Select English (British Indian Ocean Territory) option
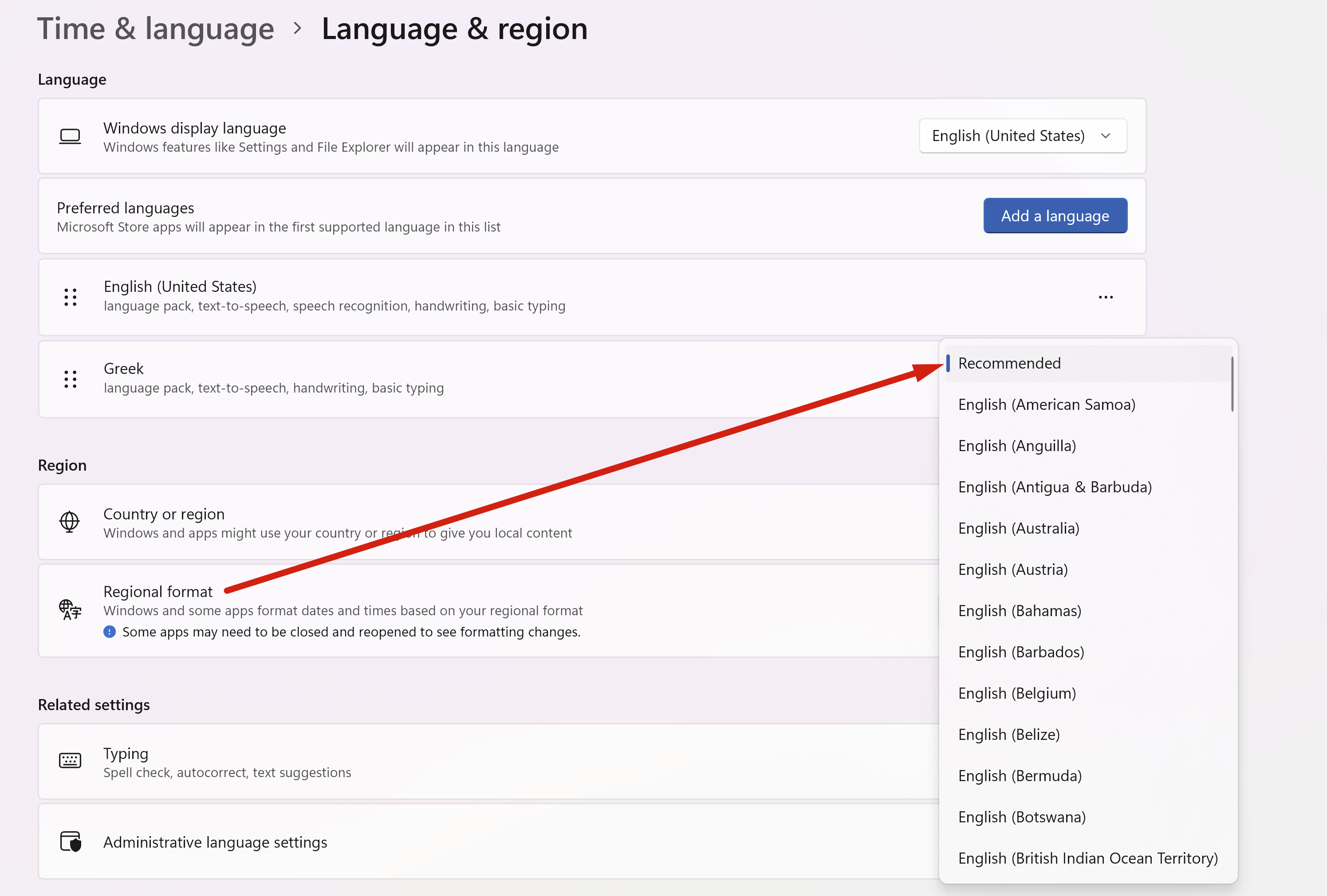Image resolution: width=1327 pixels, height=896 pixels. (x=1087, y=858)
